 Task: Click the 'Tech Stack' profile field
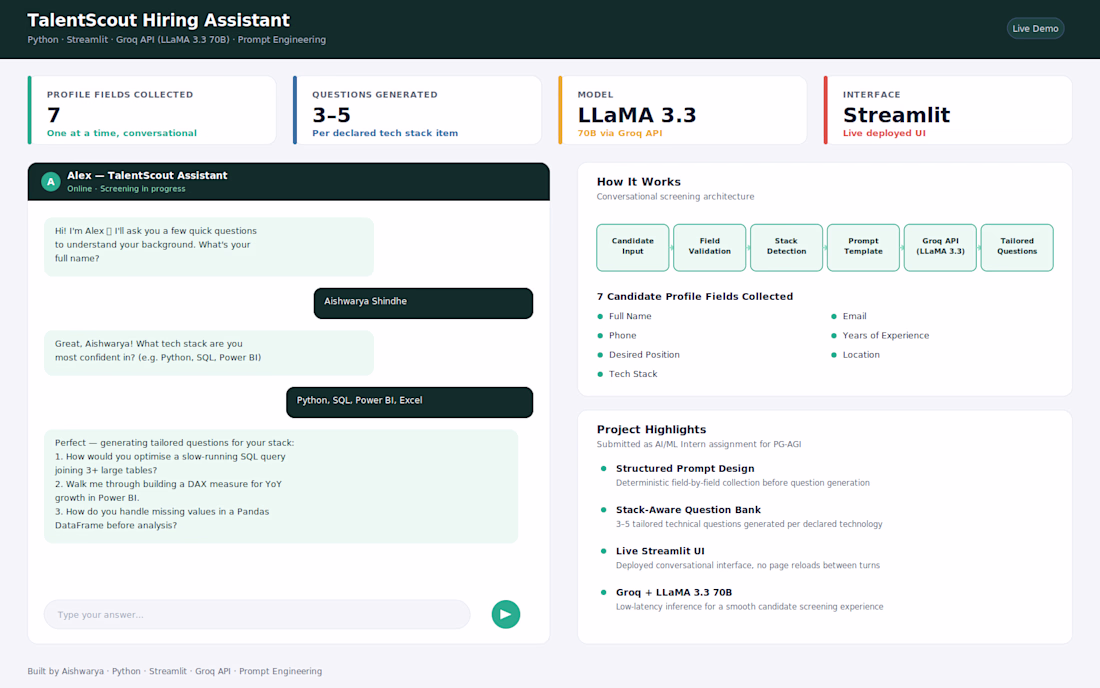[x=633, y=374]
